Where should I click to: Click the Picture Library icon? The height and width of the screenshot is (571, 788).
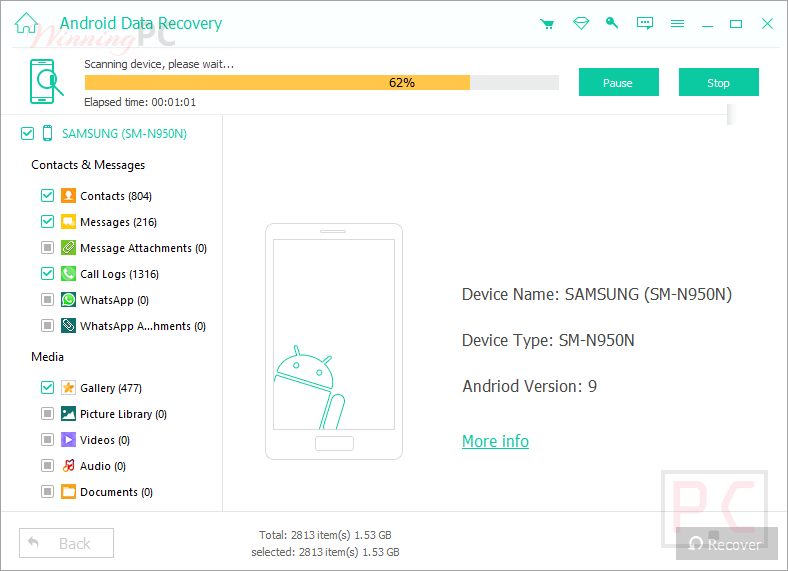click(x=68, y=414)
